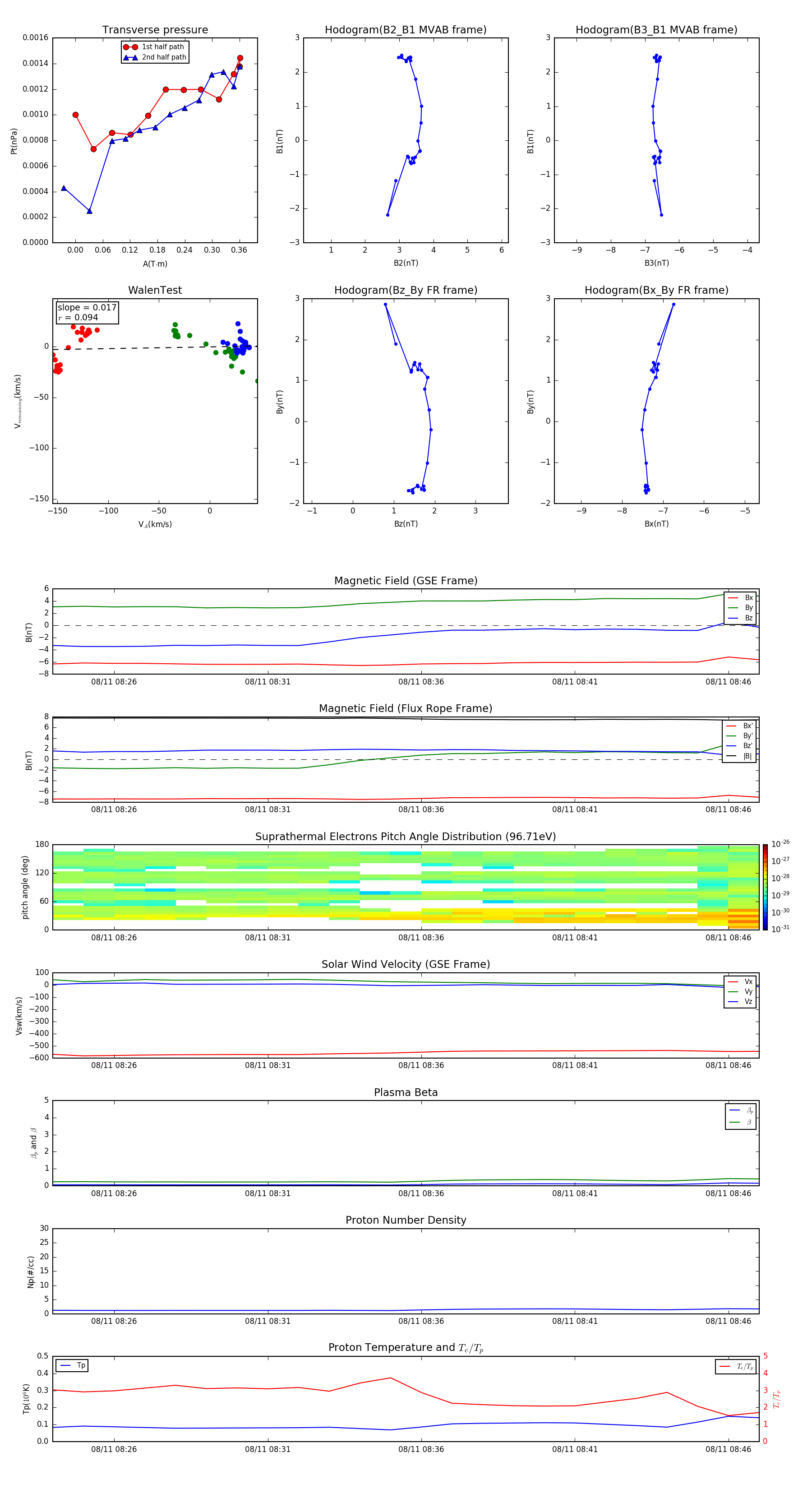Click the "Magnetic Field (GSE Frame)" title

(406, 581)
